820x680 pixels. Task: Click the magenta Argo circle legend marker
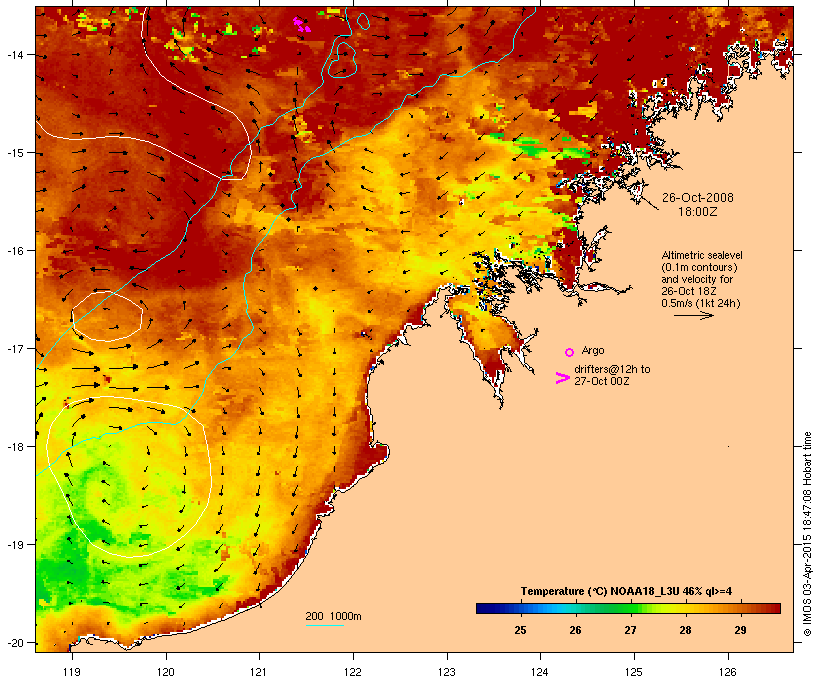tap(570, 352)
